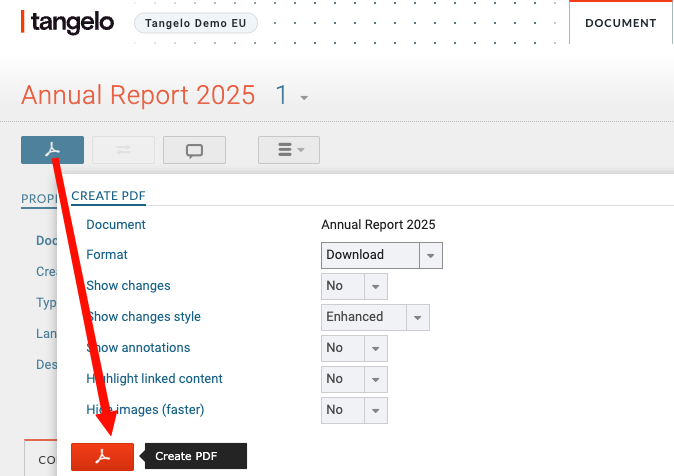Open the Hide images (faster) dropdown
This screenshot has height=476, width=674.
point(354,410)
